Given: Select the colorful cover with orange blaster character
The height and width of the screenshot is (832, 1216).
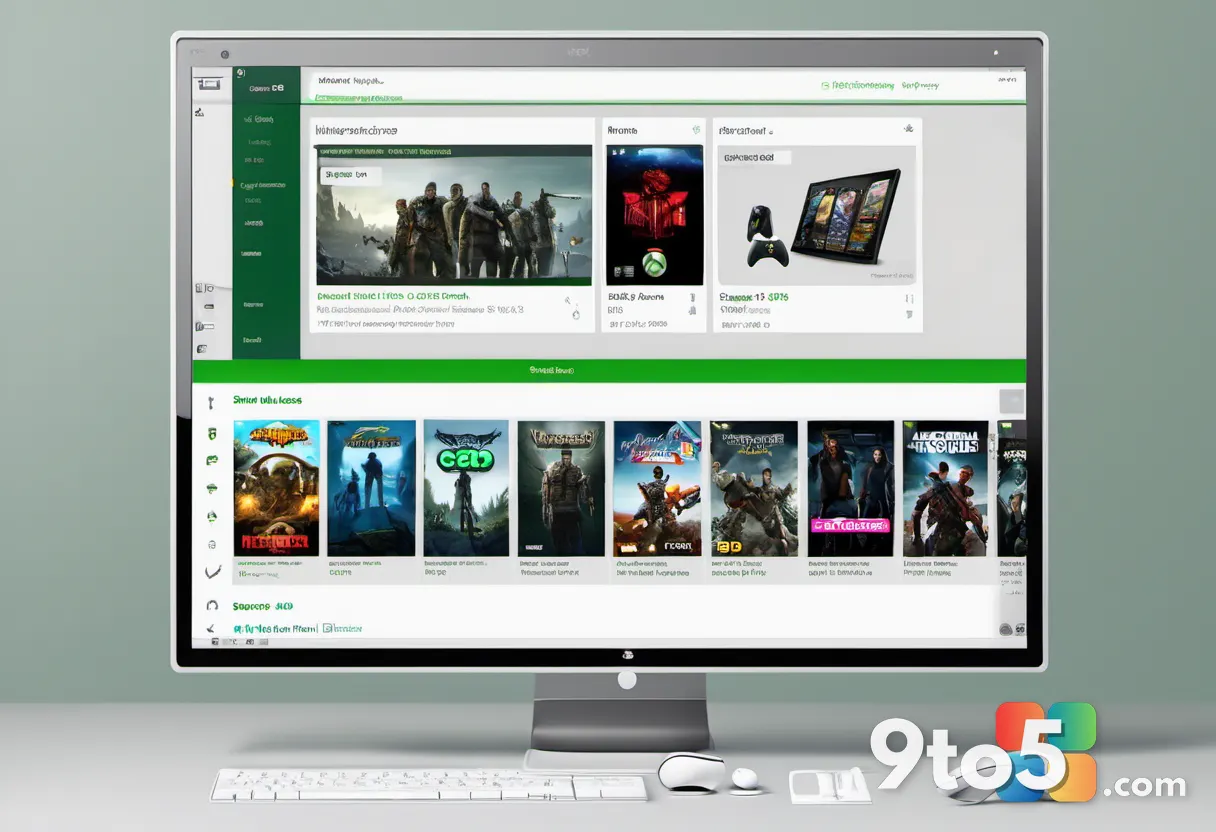Looking at the screenshot, I should click(x=657, y=488).
